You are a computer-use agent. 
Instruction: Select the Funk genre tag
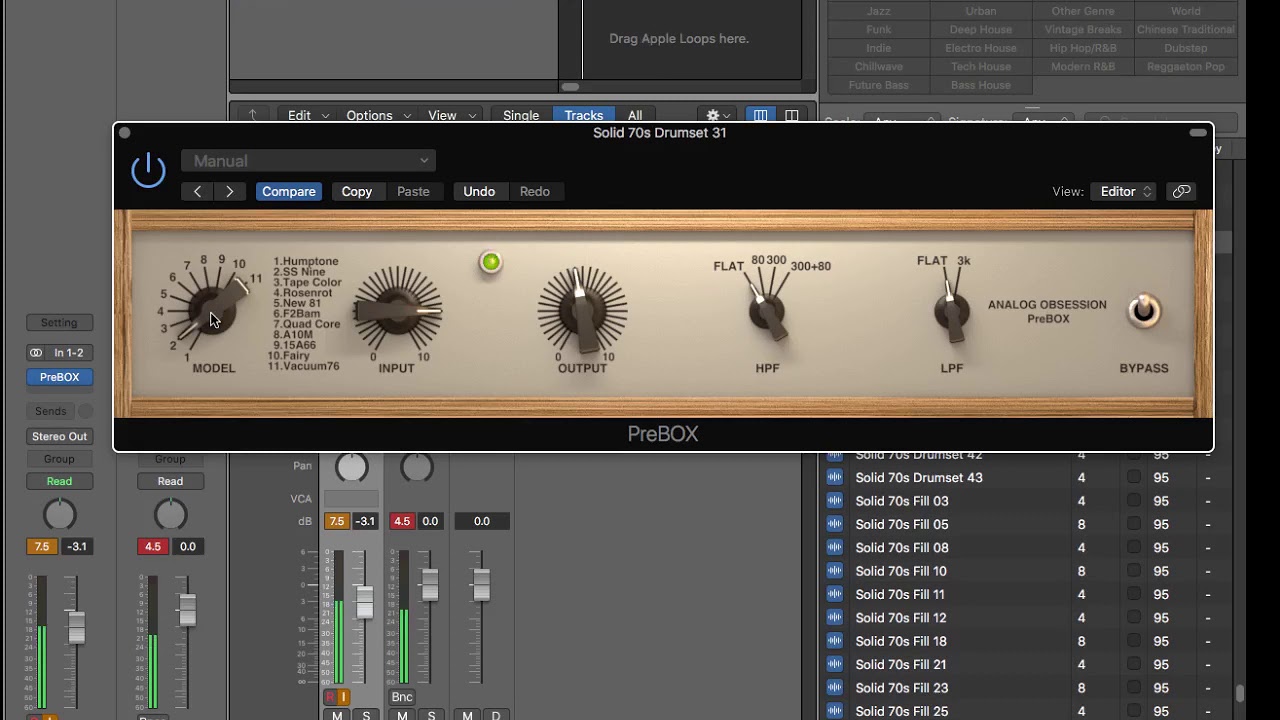(x=879, y=30)
